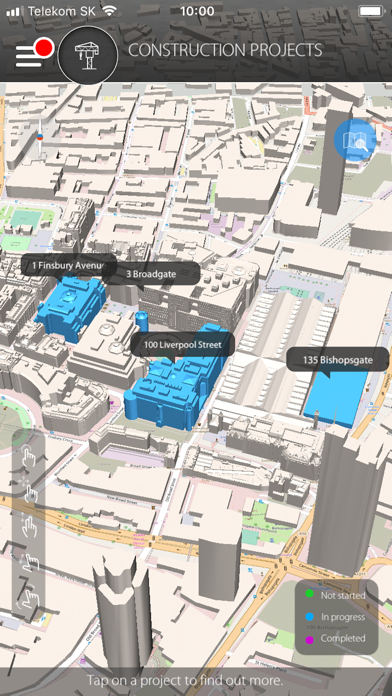Select the pinch zoom gesture icon
The height and width of the screenshot is (696, 392).
(28, 561)
